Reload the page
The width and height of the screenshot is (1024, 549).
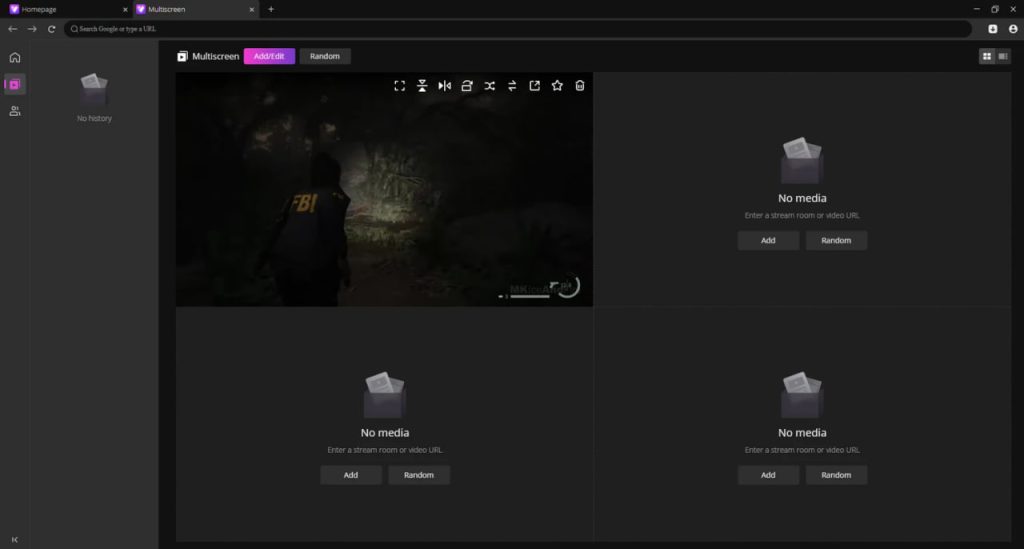click(x=52, y=29)
